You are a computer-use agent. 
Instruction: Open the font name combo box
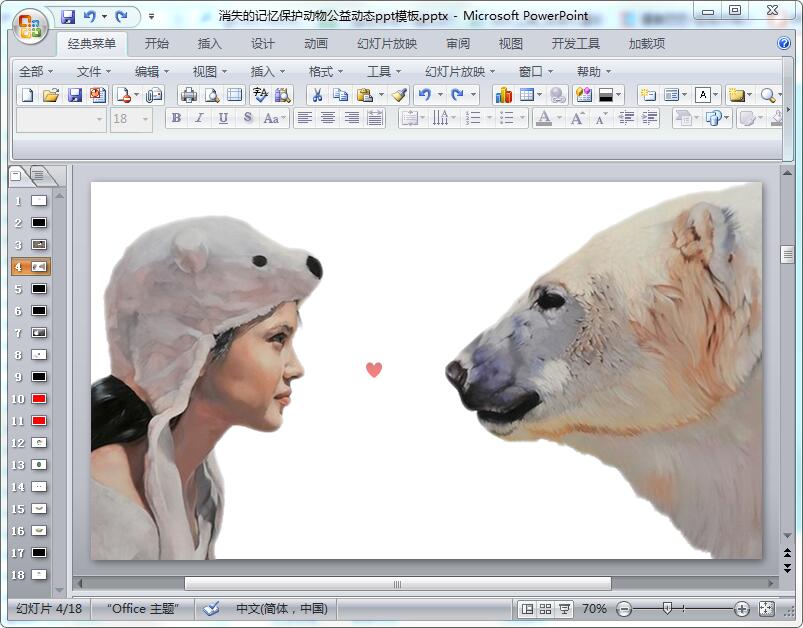(61, 119)
